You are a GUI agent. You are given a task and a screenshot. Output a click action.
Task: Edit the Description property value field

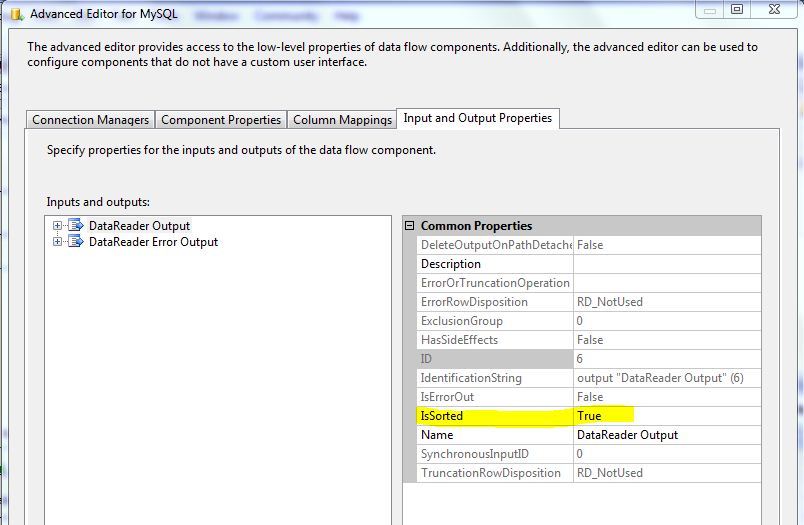tap(667, 264)
